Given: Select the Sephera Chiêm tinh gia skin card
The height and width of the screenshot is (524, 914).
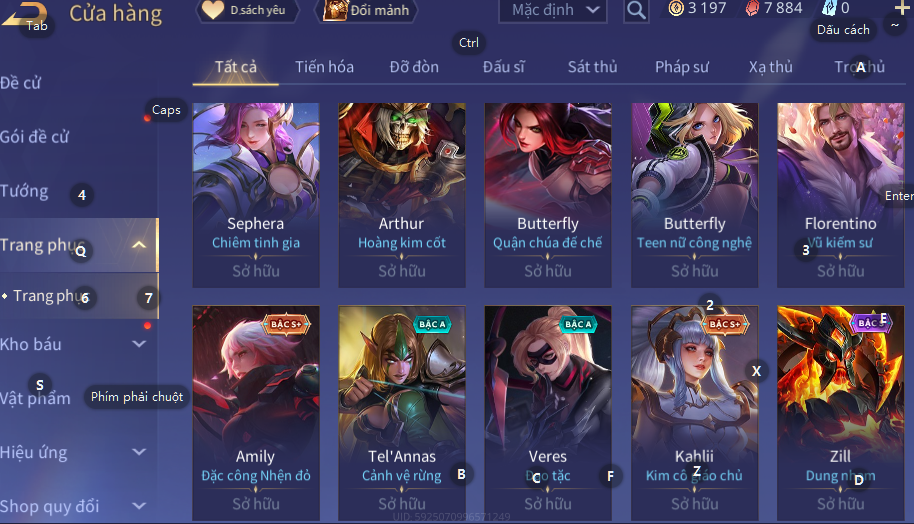Looking at the screenshot, I should [x=256, y=195].
